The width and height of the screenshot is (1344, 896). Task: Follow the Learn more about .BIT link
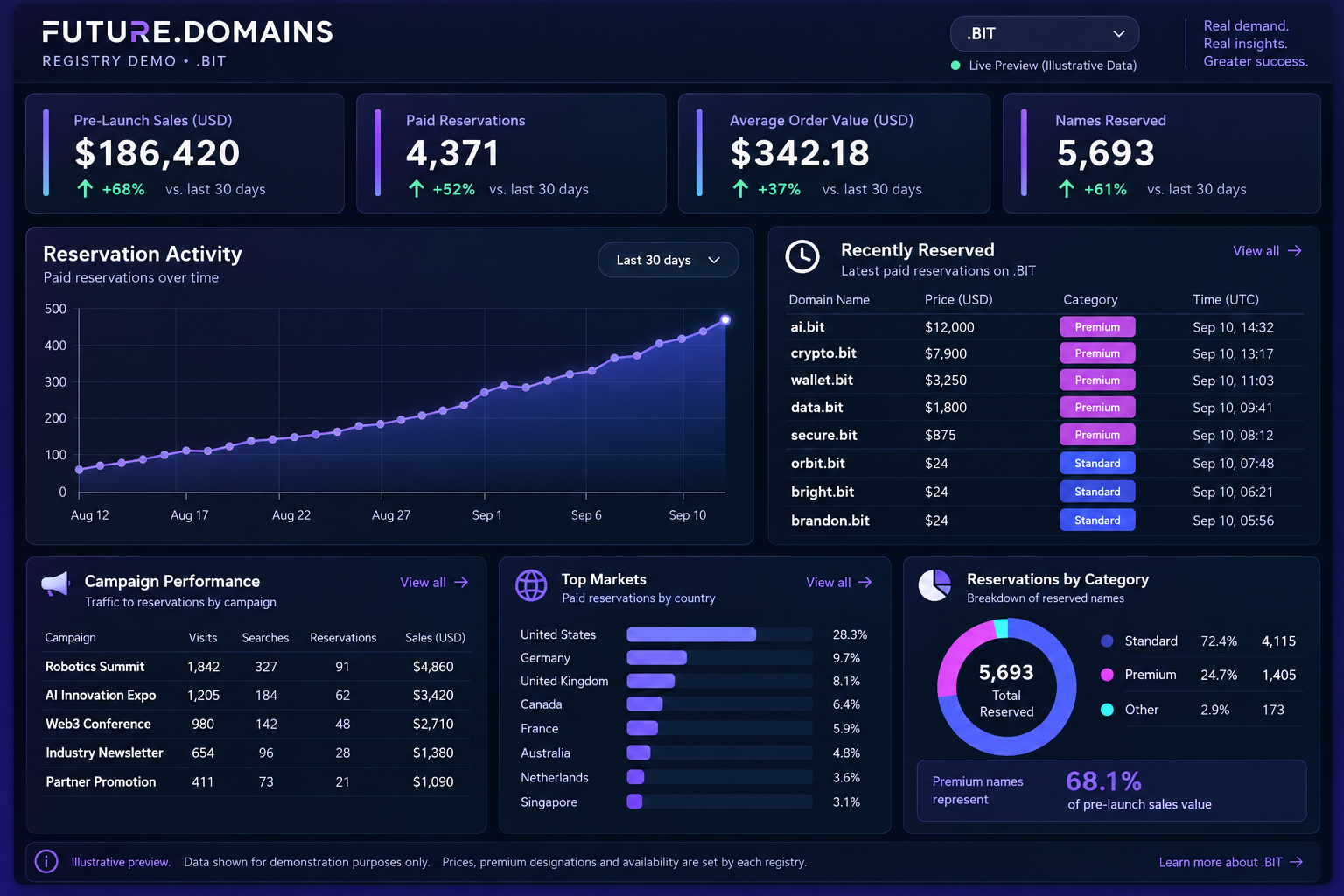tap(1231, 863)
